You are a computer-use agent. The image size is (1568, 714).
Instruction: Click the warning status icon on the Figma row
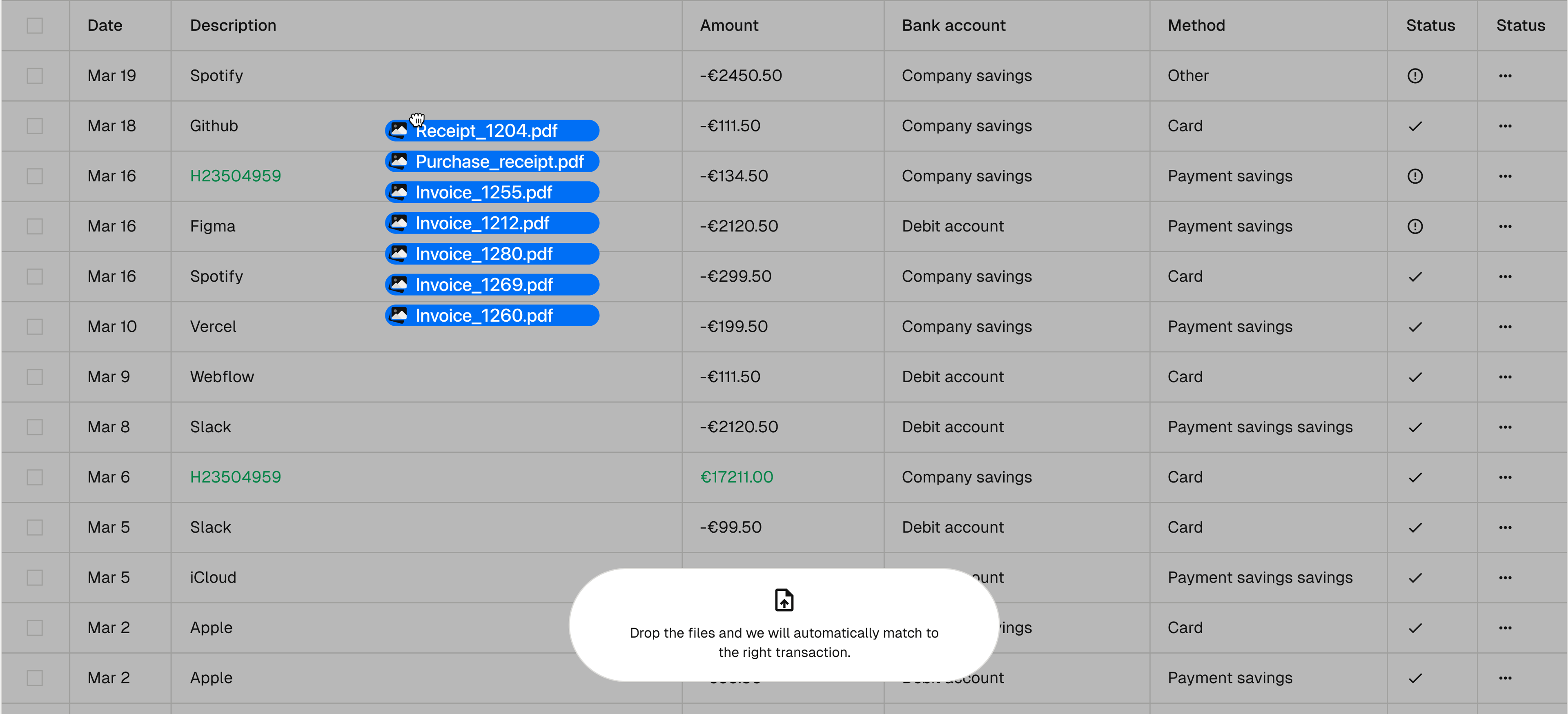tap(1414, 227)
